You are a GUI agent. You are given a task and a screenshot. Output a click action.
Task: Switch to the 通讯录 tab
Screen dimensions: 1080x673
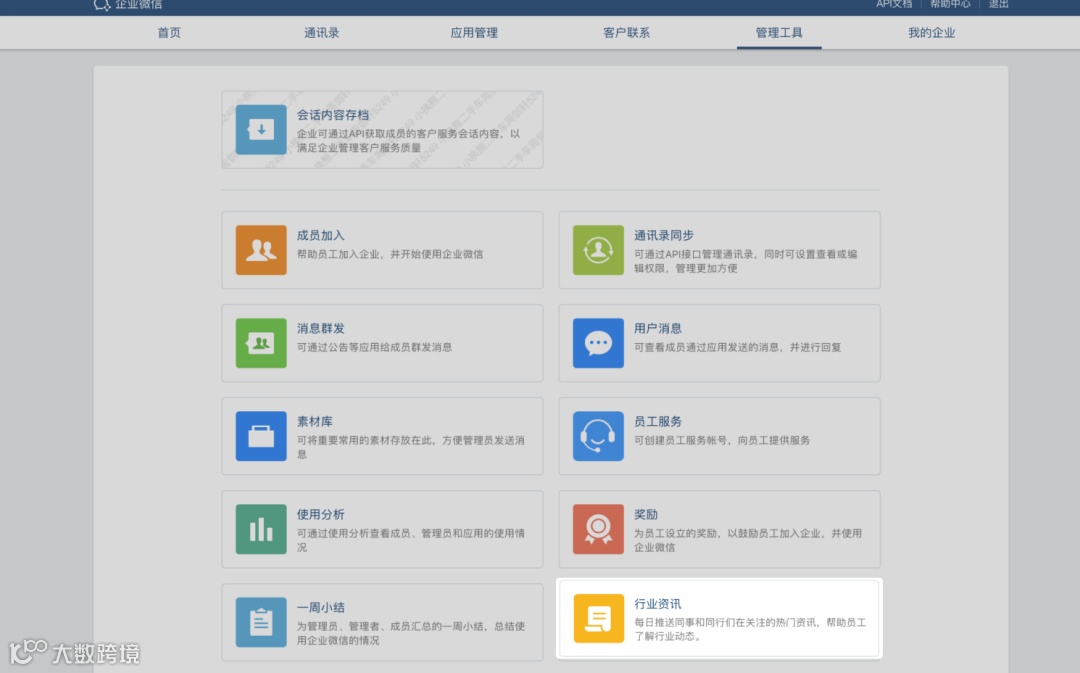click(322, 32)
